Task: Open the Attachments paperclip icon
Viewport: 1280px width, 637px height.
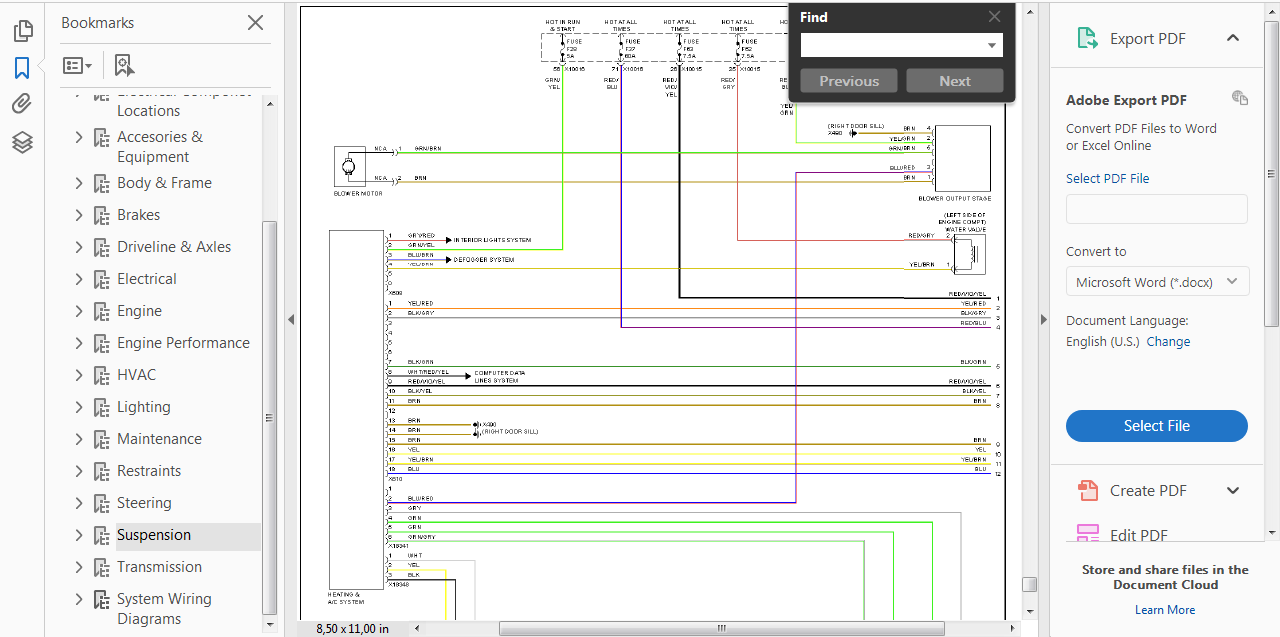Action: 22,104
